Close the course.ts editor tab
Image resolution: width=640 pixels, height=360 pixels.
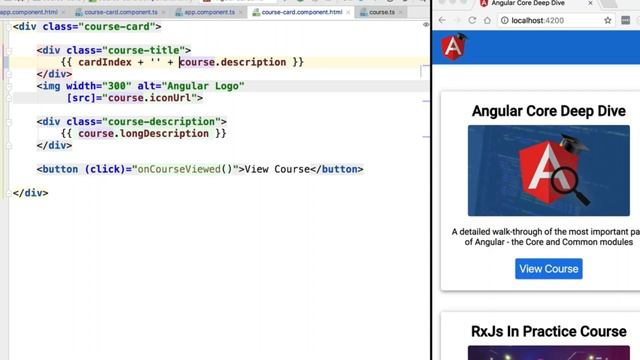[400, 12]
